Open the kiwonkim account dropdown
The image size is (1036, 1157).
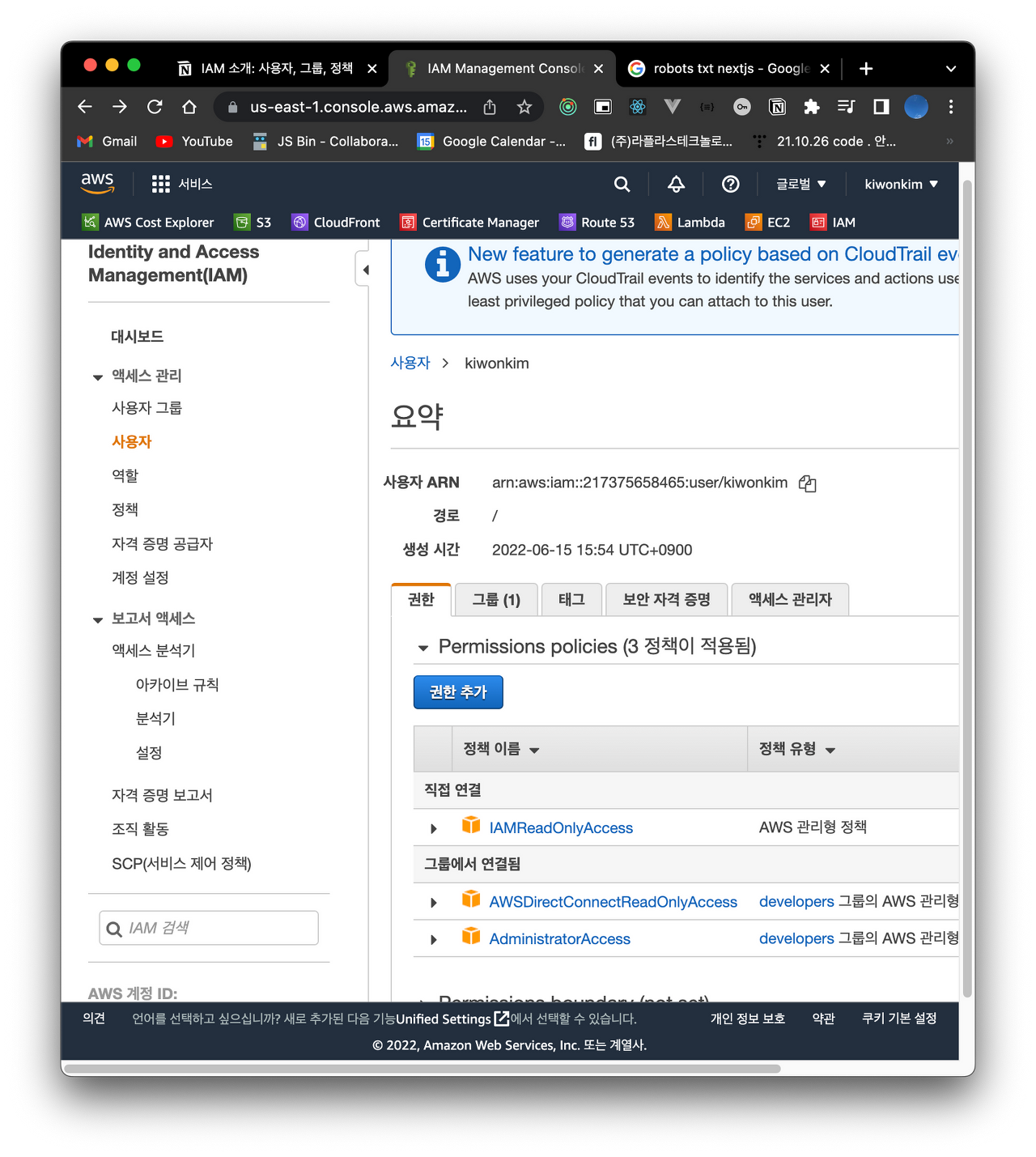[x=902, y=184]
